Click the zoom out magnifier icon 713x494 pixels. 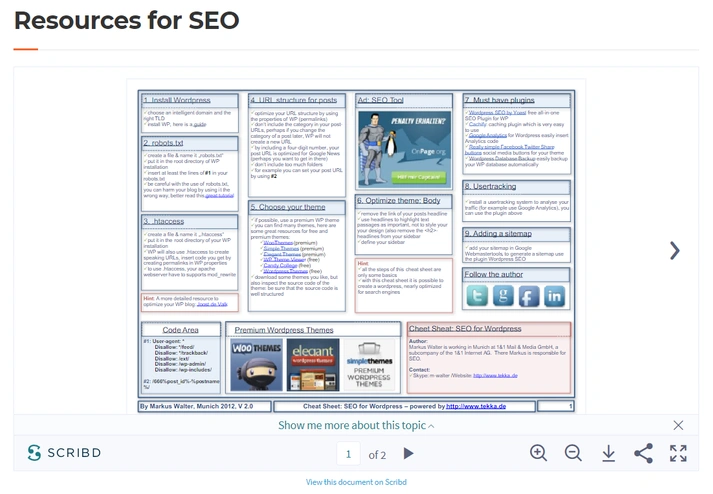(573, 453)
